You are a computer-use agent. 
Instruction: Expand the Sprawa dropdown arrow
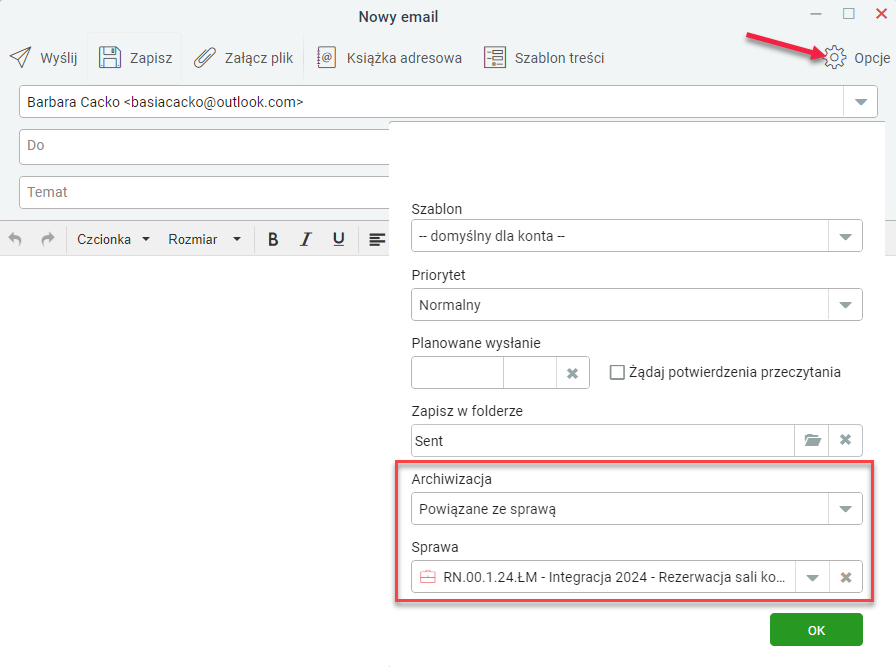(812, 577)
